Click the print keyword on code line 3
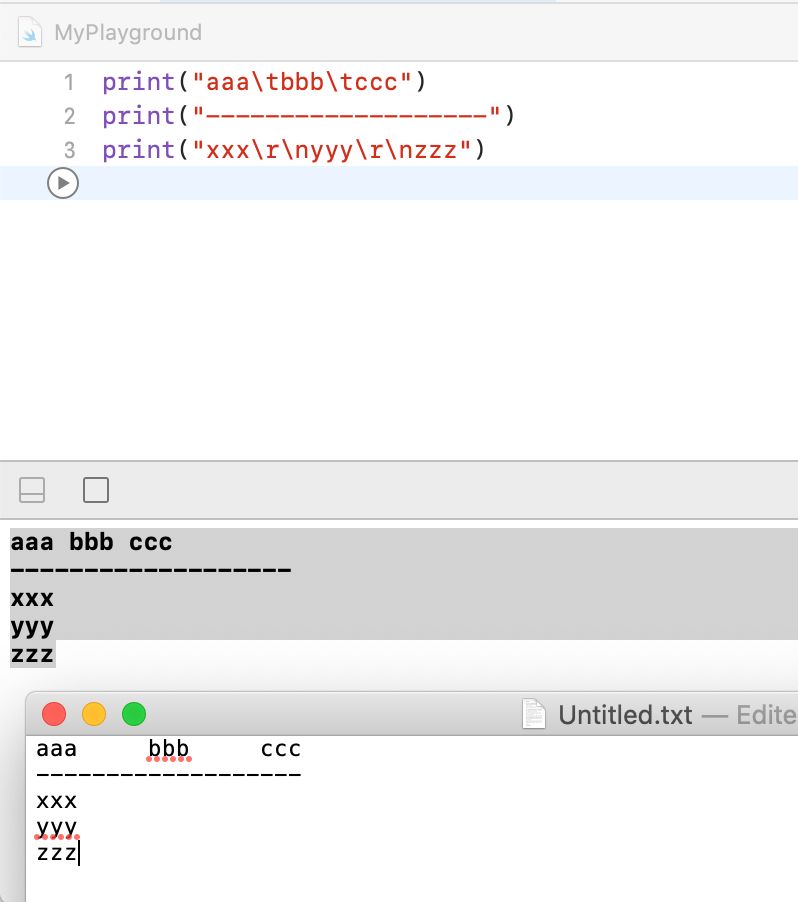Viewport: 798px width, 902px height. coord(138,150)
